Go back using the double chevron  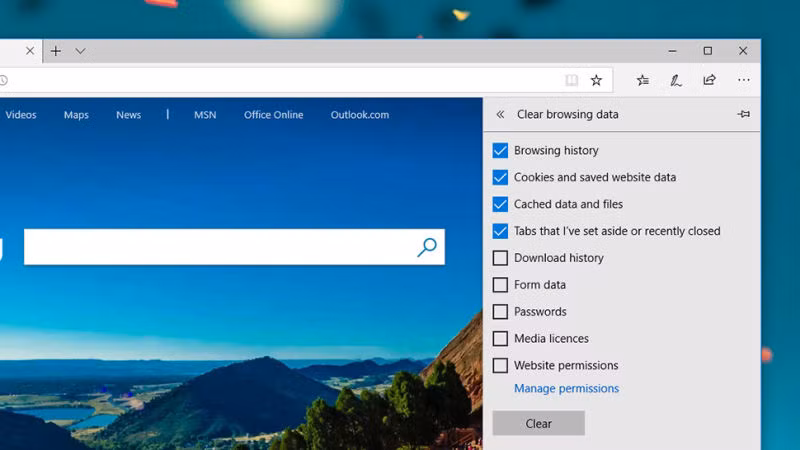click(x=500, y=115)
